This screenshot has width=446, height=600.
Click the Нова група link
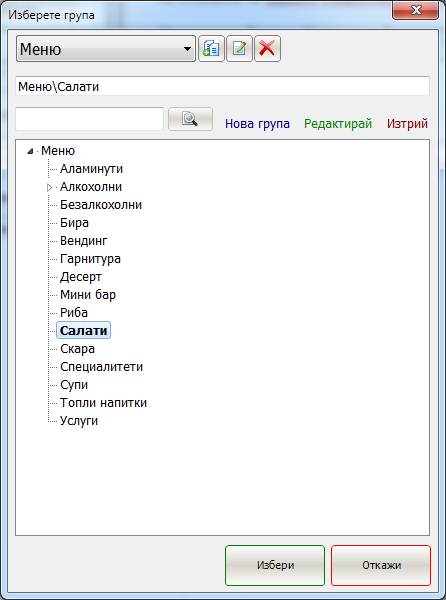pos(257,124)
